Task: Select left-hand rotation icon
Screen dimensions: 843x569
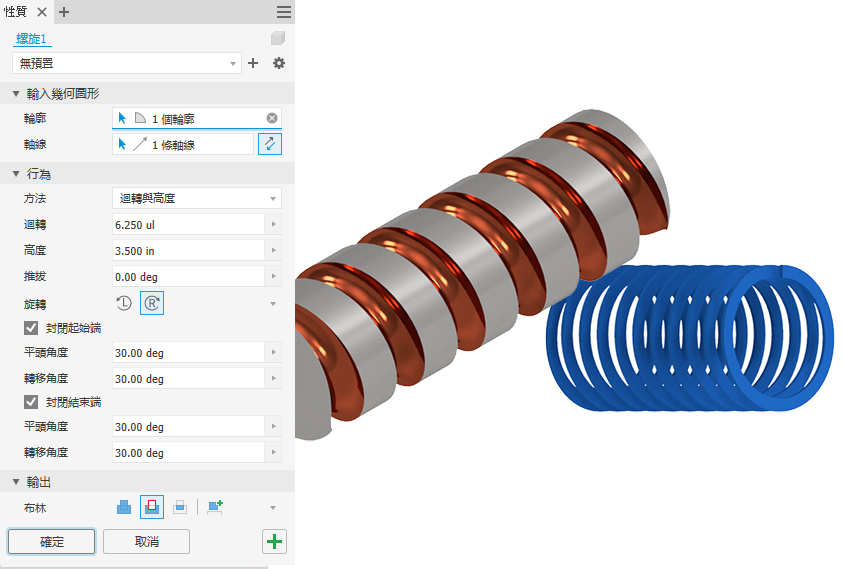Action: [124, 303]
